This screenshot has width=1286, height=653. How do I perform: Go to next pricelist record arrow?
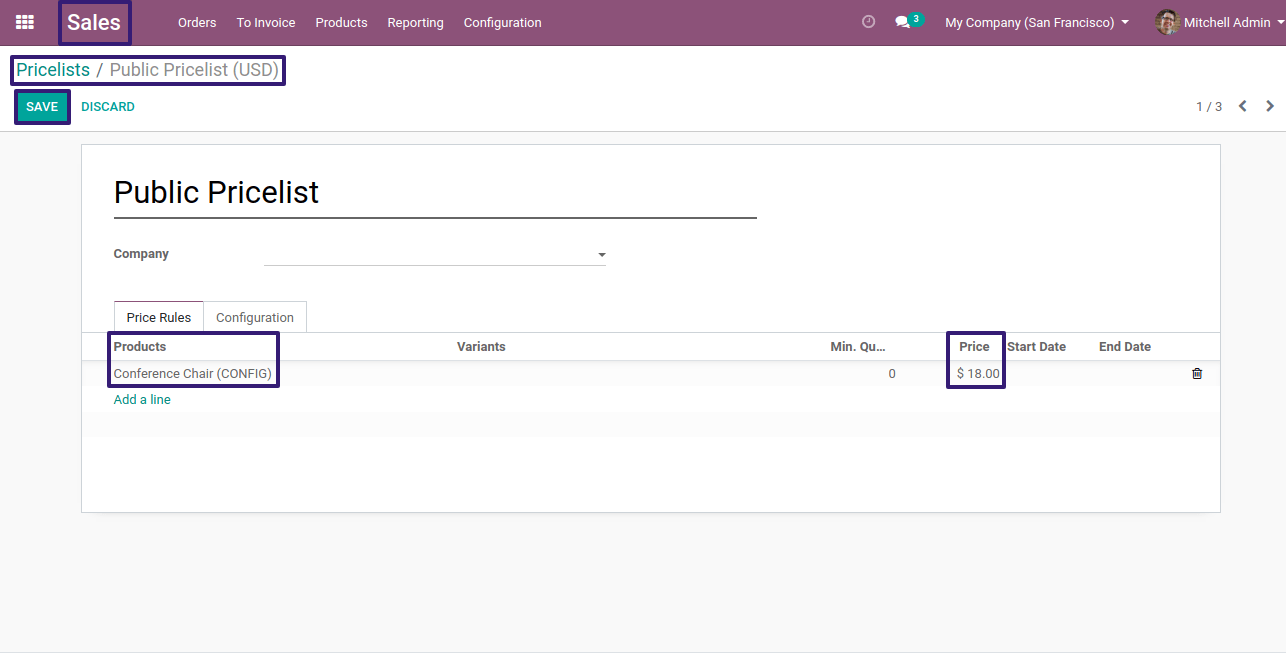[x=1270, y=106]
